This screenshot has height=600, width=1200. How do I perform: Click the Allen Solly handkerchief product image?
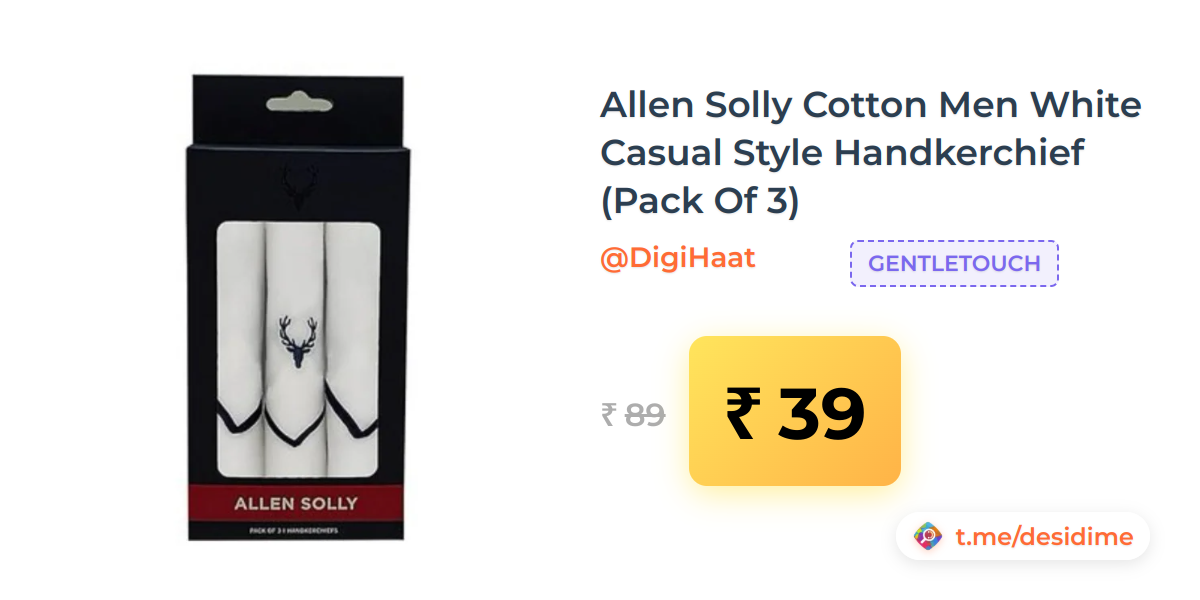pos(296,308)
